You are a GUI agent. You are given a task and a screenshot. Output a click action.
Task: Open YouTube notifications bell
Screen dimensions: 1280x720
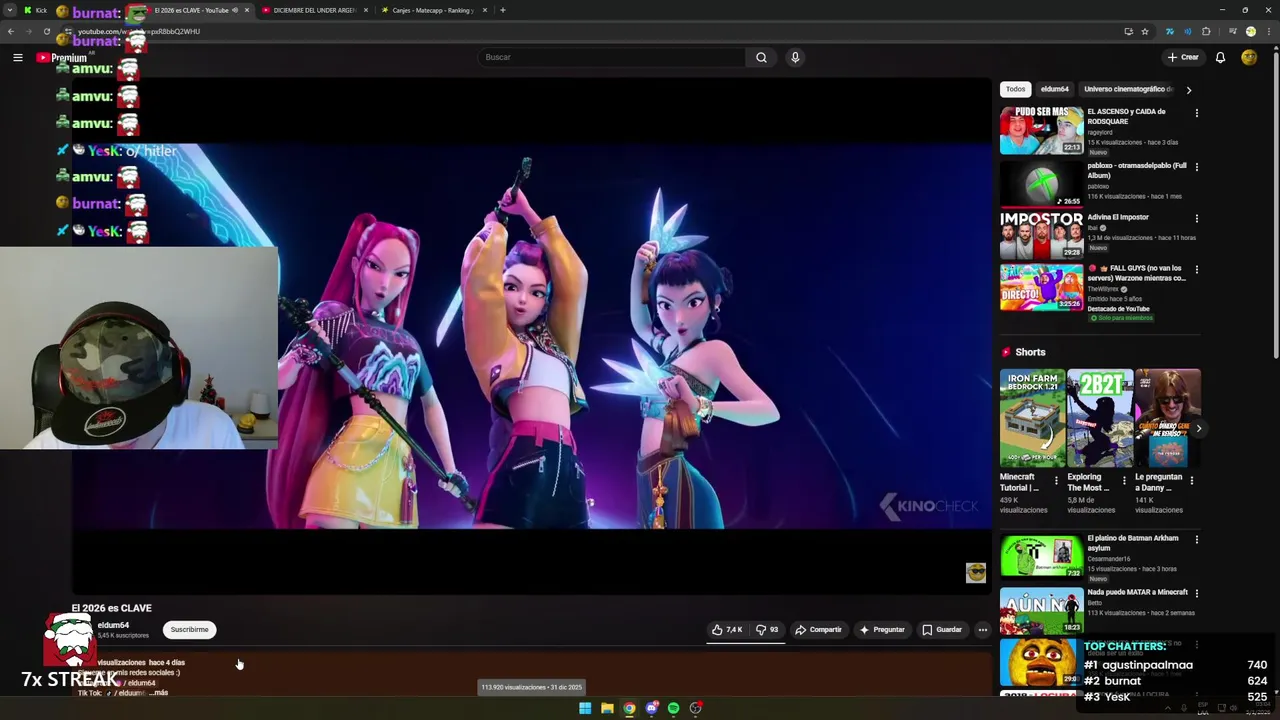[x=1220, y=57]
